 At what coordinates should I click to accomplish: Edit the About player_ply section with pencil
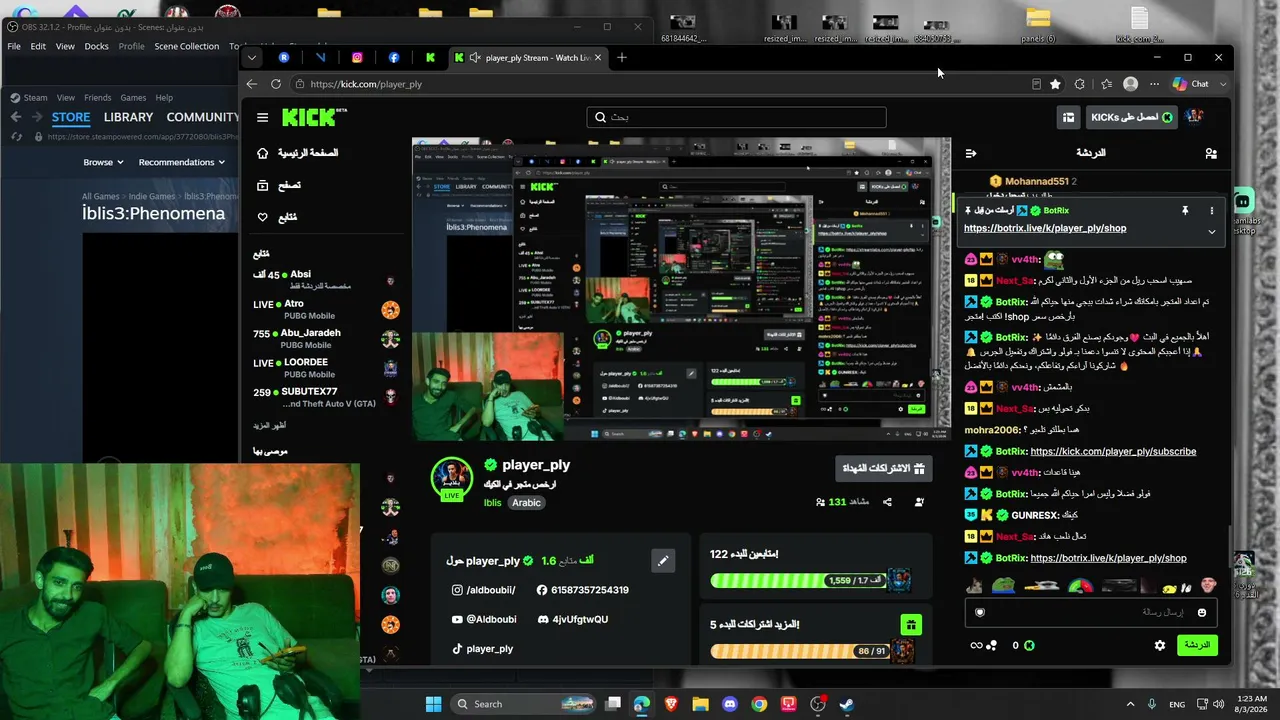(663, 561)
